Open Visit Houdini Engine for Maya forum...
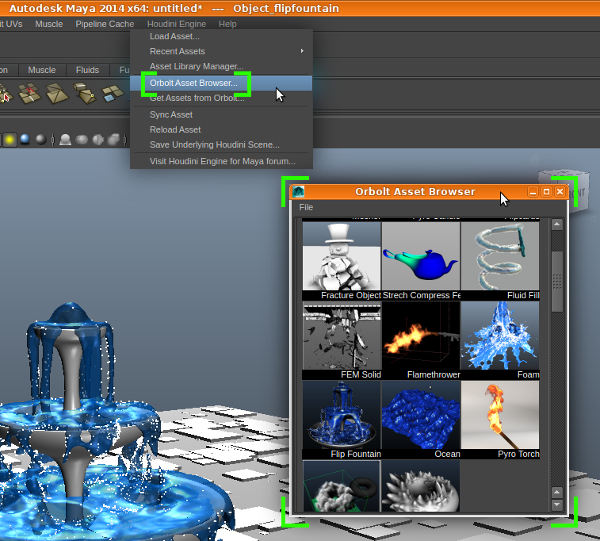This screenshot has width=600, height=541. tap(221, 161)
